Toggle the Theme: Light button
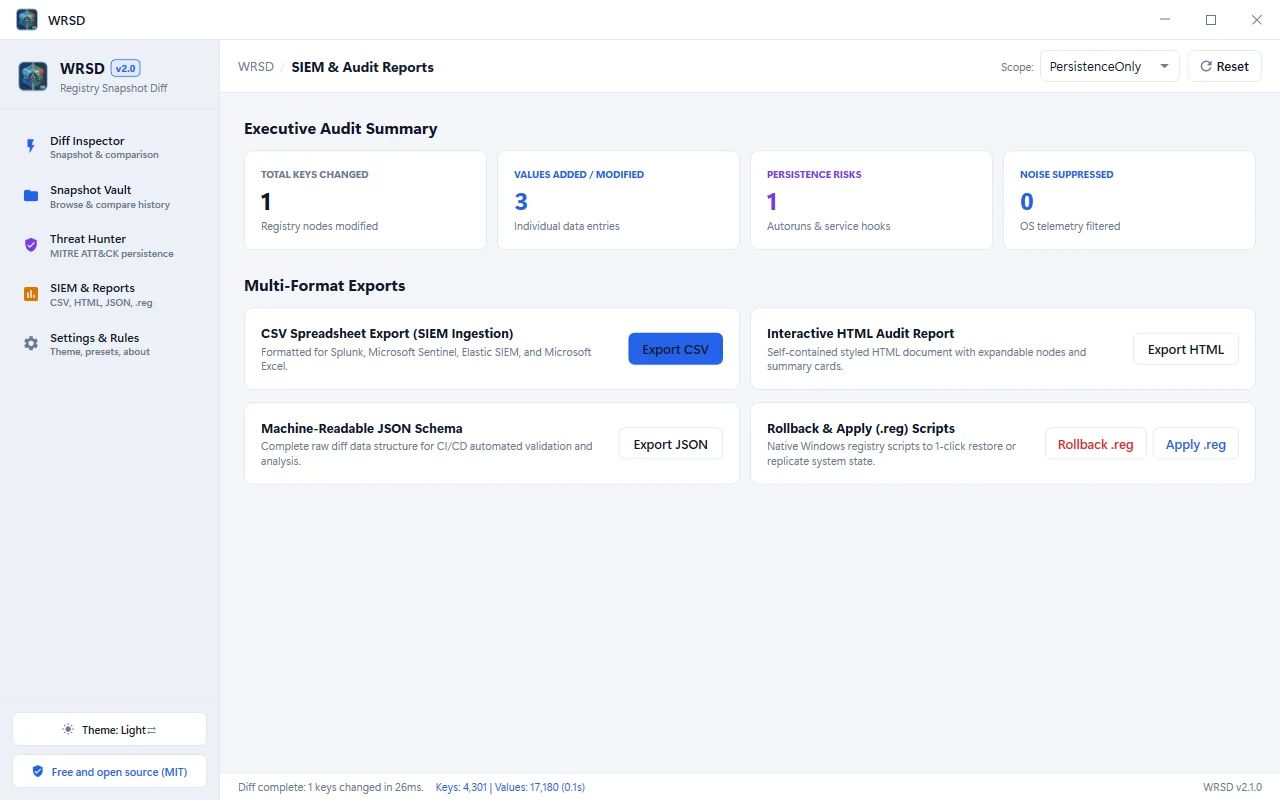This screenshot has width=1280, height=800. 110,730
